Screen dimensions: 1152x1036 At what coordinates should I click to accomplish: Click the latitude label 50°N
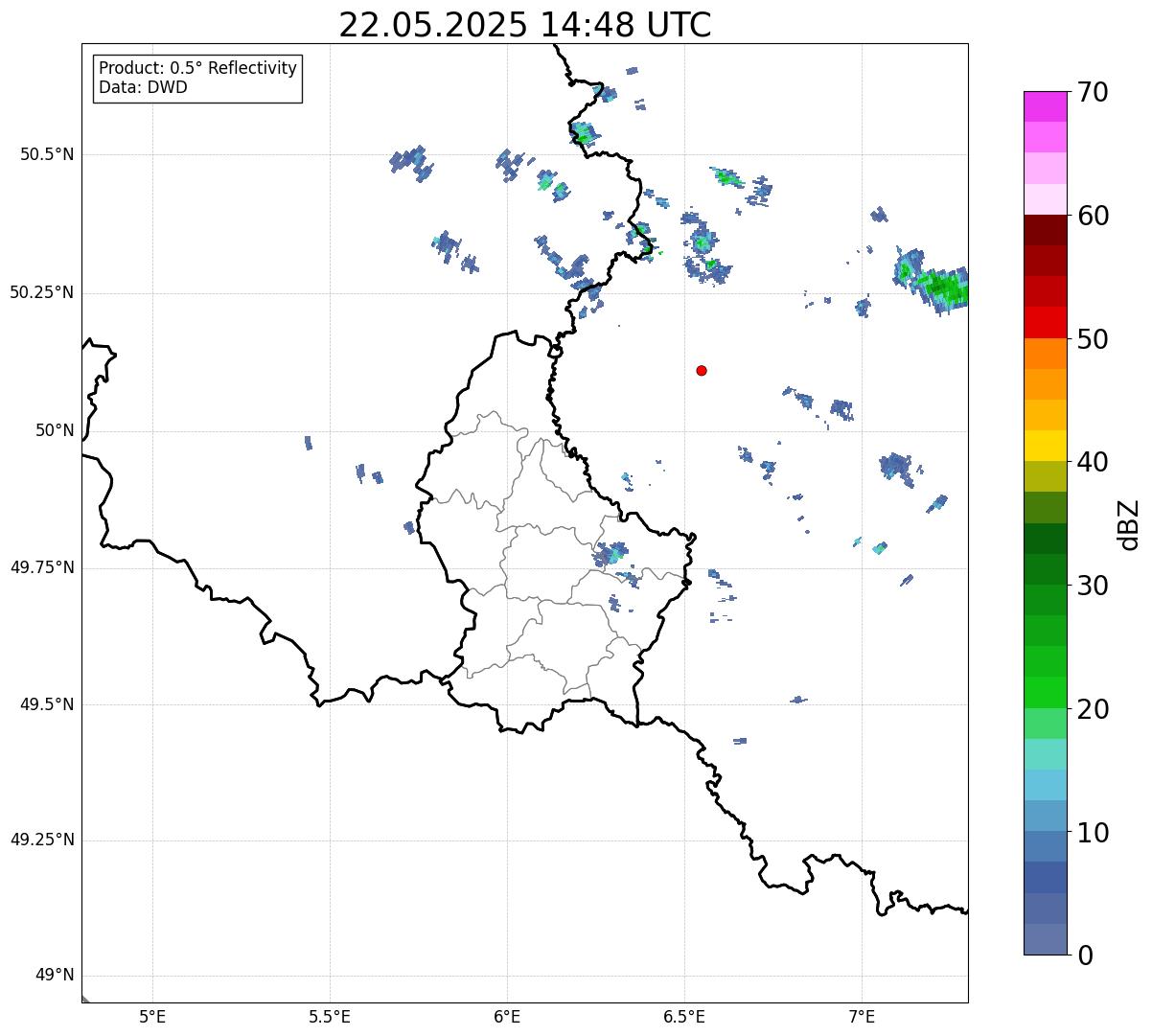pos(55,430)
